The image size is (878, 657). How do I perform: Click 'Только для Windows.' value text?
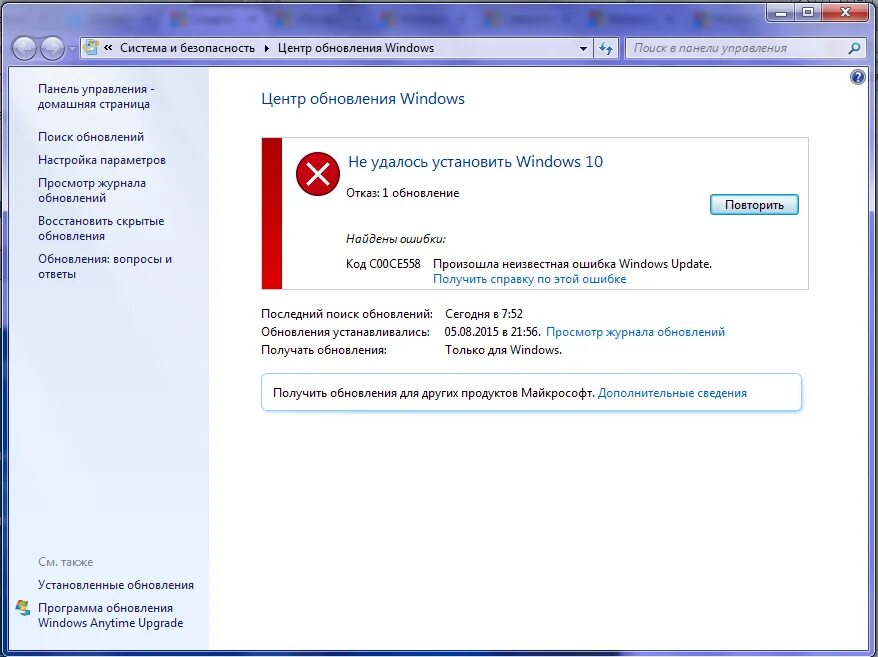503,350
